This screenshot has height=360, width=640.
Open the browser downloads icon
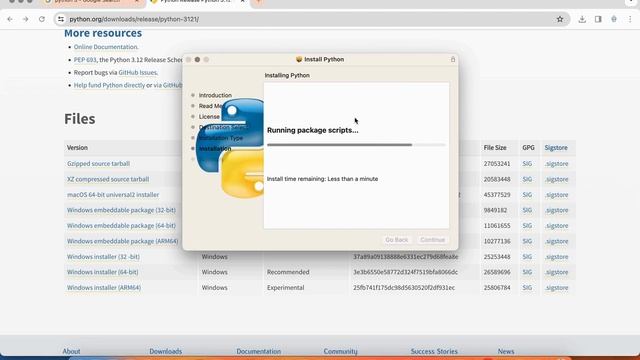pyautogui.click(x=582, y=19)
